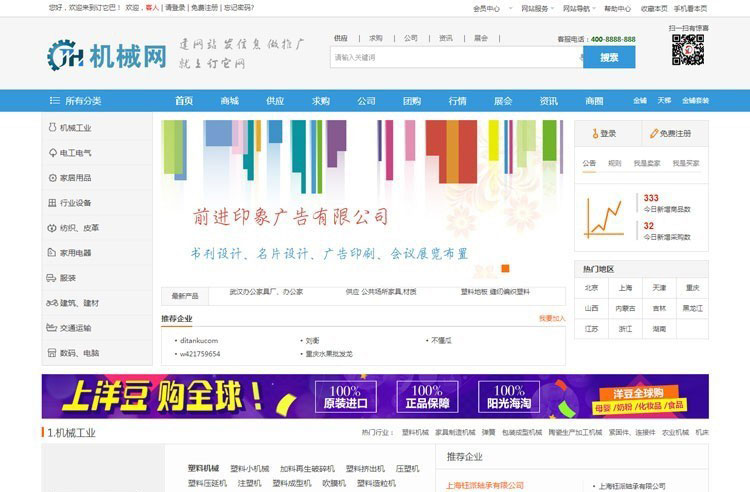Click the 收藏本页 link
This screenshot has height=492, width=750.
point(654,8)
